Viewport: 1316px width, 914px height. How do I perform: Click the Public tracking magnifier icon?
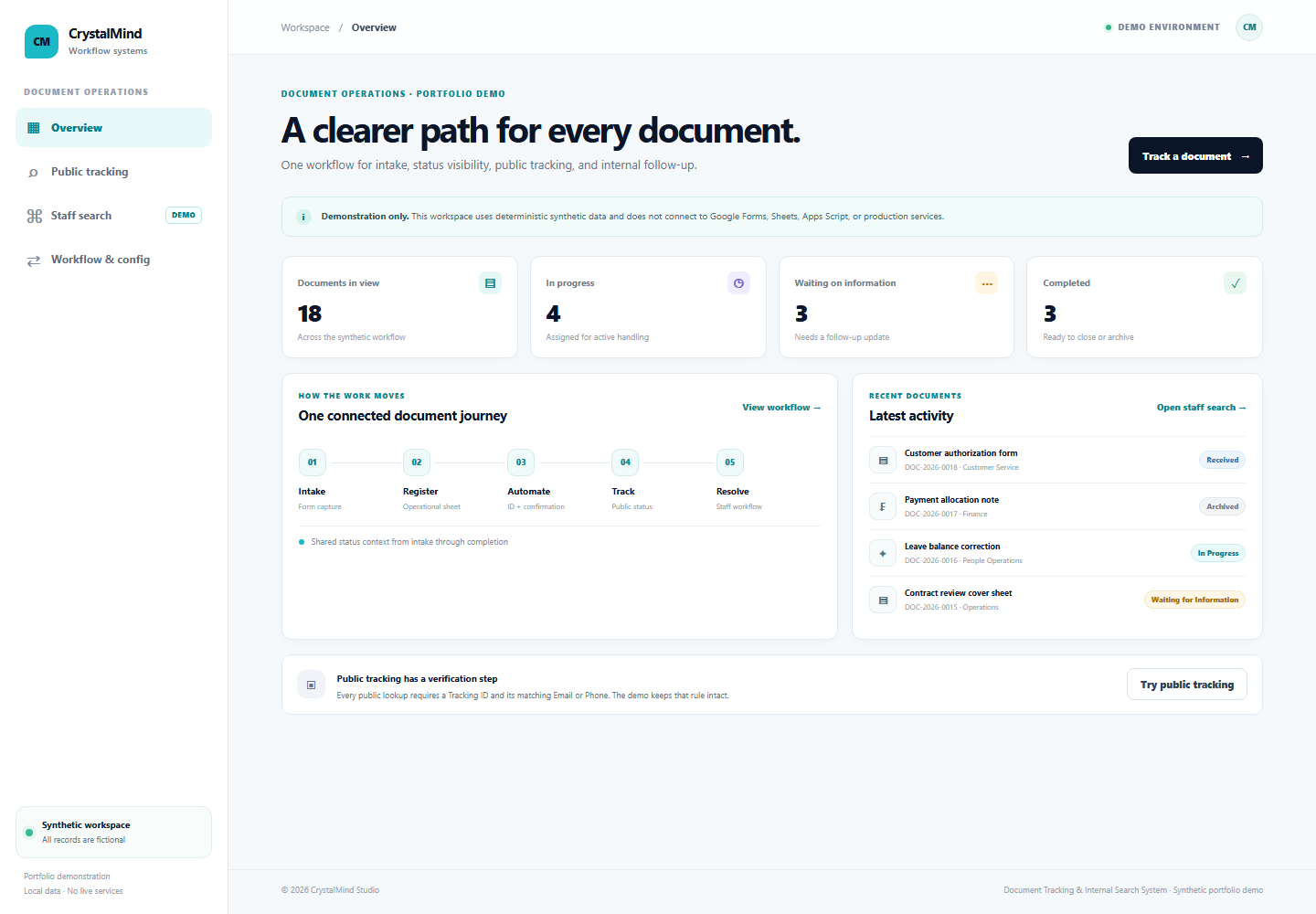(x=34, y=172)
